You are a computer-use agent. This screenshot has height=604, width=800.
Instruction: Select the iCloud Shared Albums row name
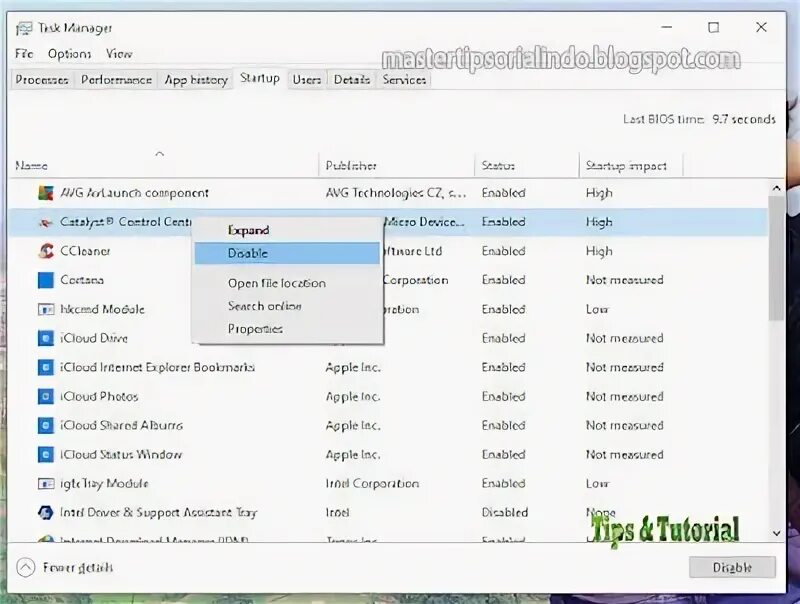click(x=121, y=425)
